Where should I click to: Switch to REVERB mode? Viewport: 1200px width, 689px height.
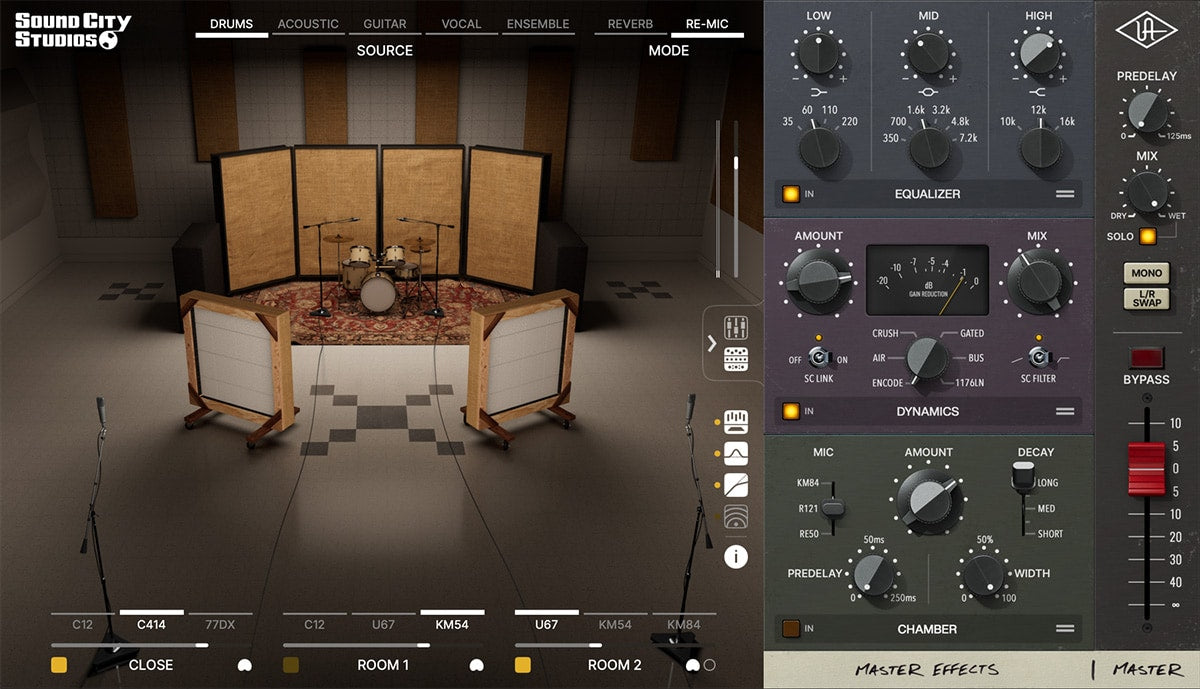tap(630, 24)
